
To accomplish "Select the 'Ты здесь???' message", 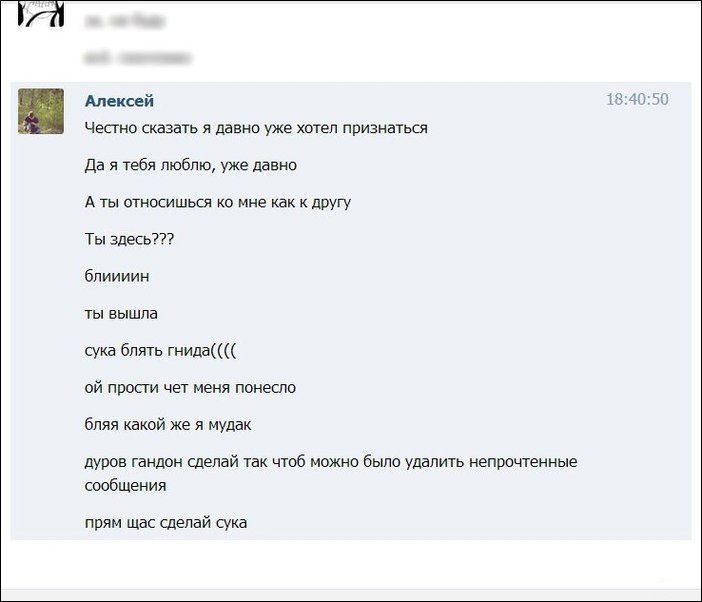I will tap(129, 239).
